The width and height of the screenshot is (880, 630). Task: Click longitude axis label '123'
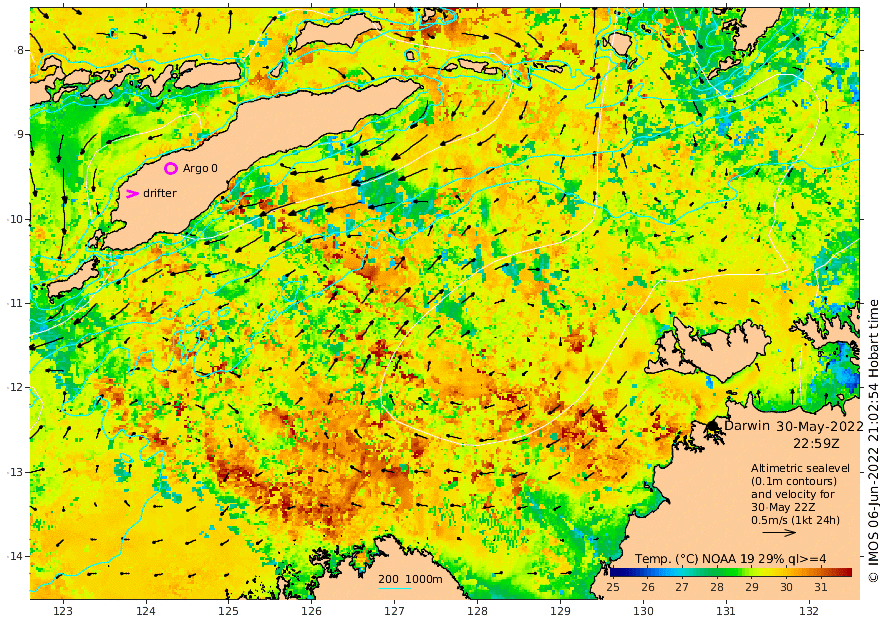point(63,611)
